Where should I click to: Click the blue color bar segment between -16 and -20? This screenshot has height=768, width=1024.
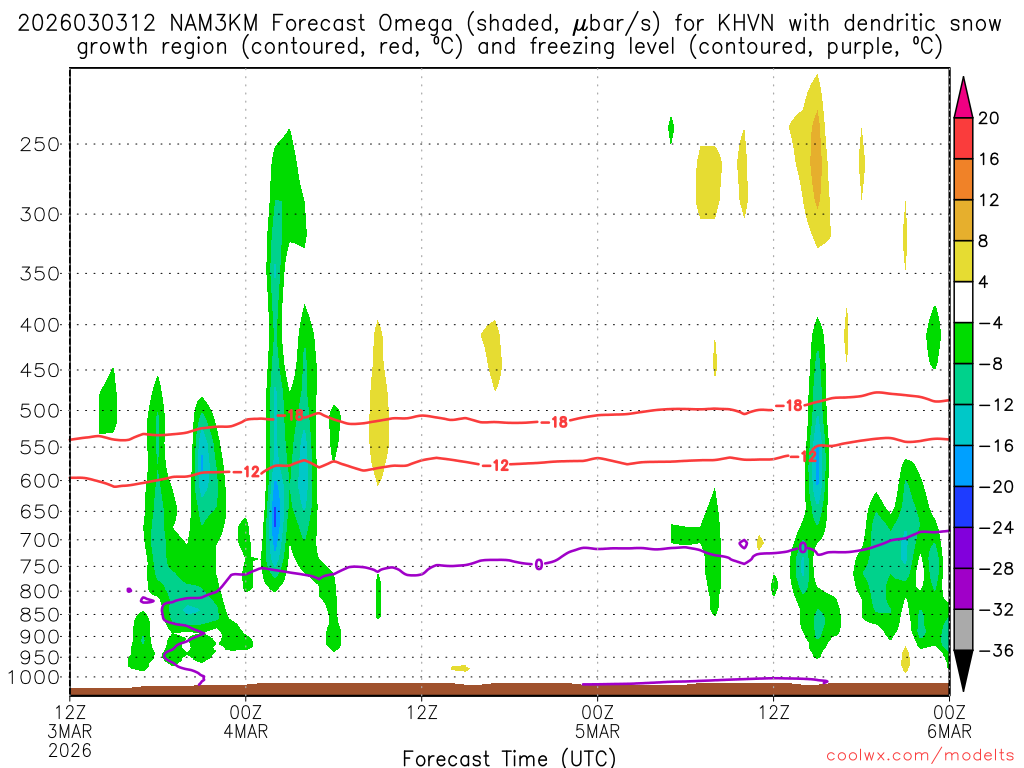click(963, 466)
